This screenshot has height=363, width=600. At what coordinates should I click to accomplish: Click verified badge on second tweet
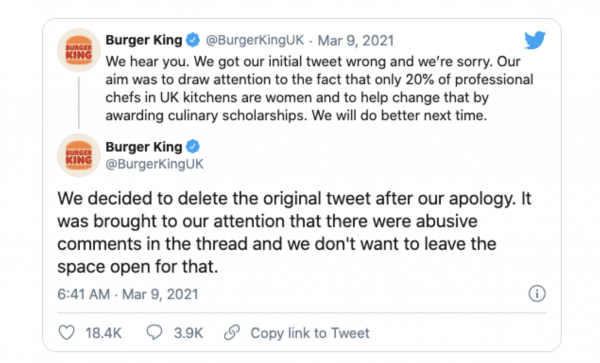pyautogui.click(x=193, y=147)
